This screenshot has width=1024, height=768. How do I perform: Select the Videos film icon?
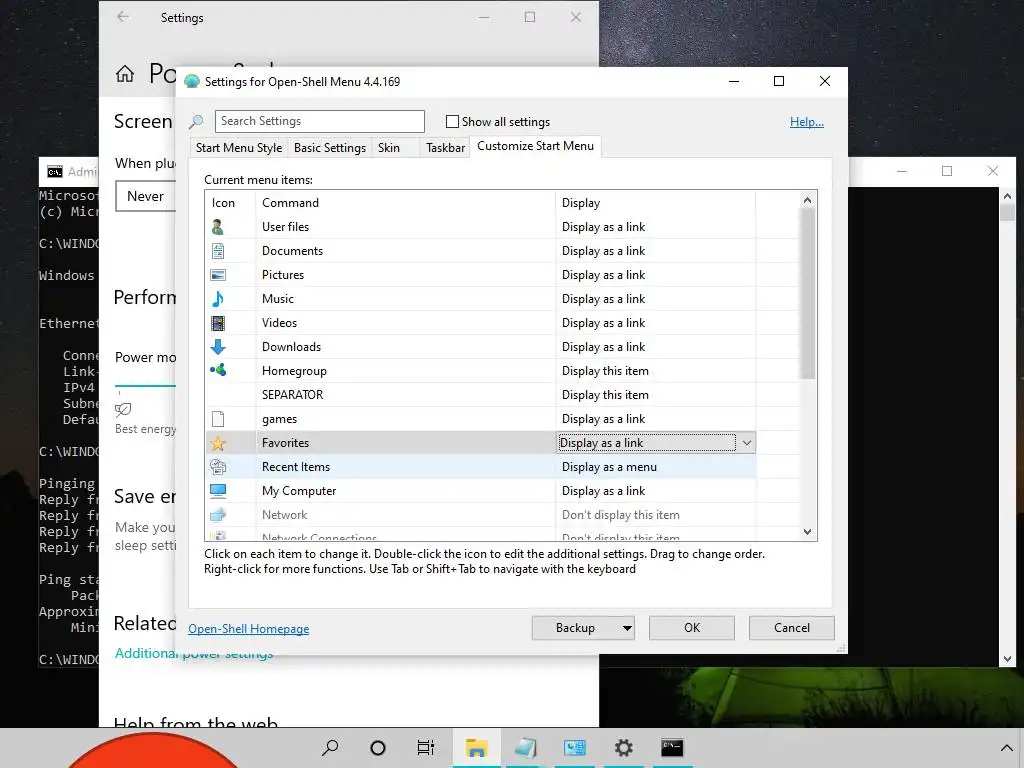(x=218, y=323)
